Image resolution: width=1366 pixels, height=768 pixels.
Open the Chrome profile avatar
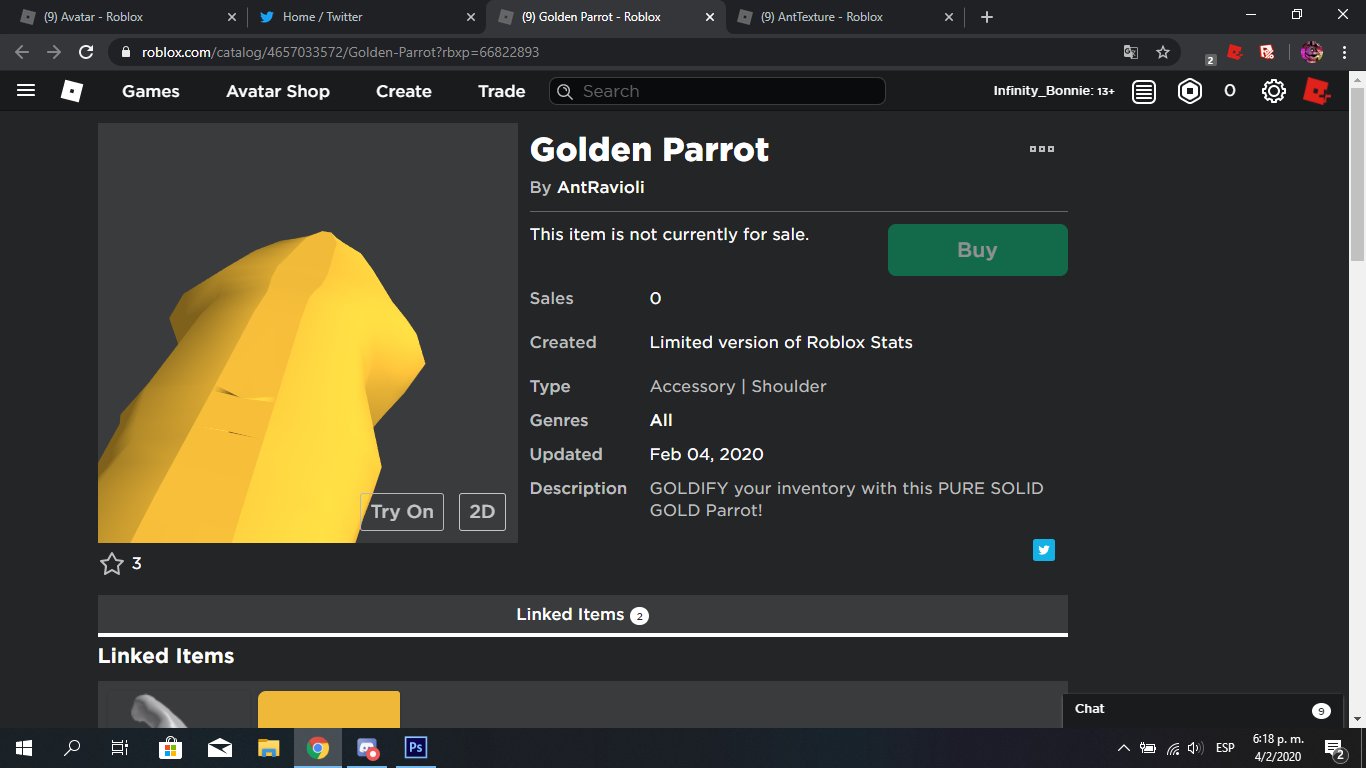[x=1312, y=52]
